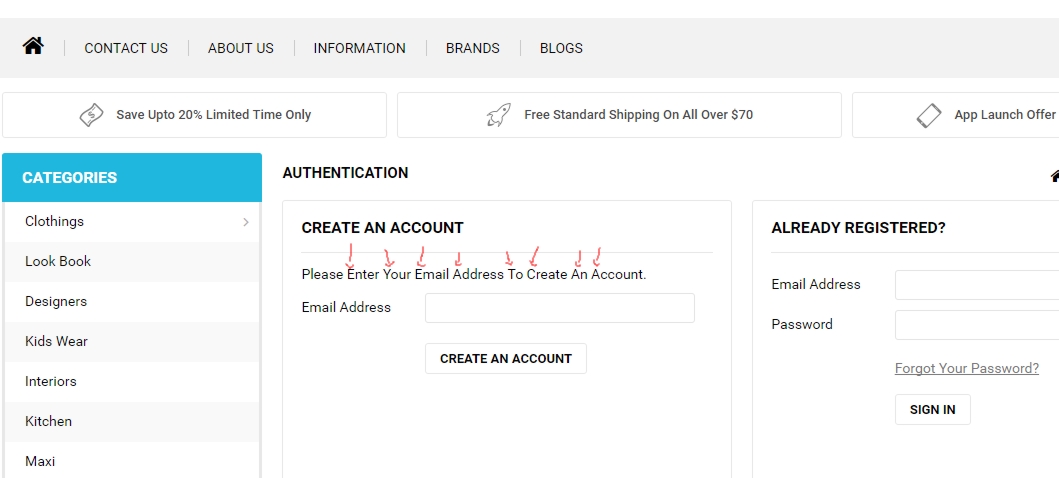Open the Blogs menu link

point(561,48)
